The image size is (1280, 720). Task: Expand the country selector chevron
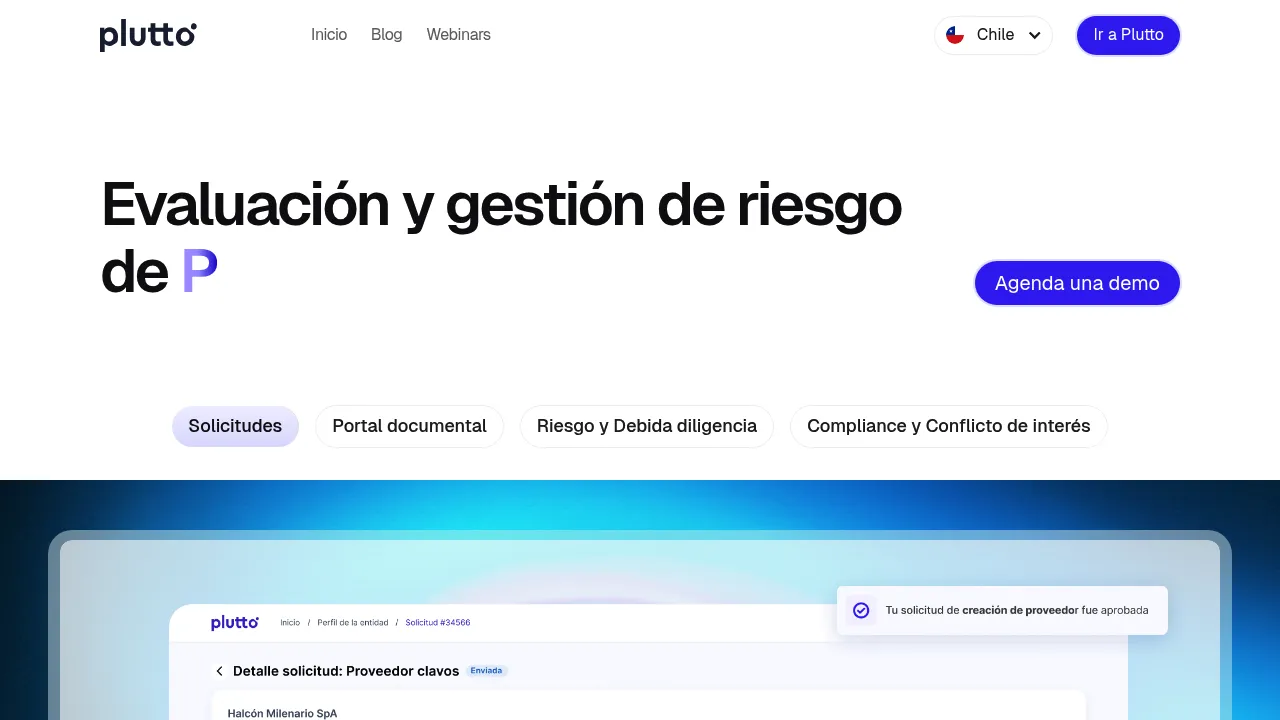click(1035, 35)
